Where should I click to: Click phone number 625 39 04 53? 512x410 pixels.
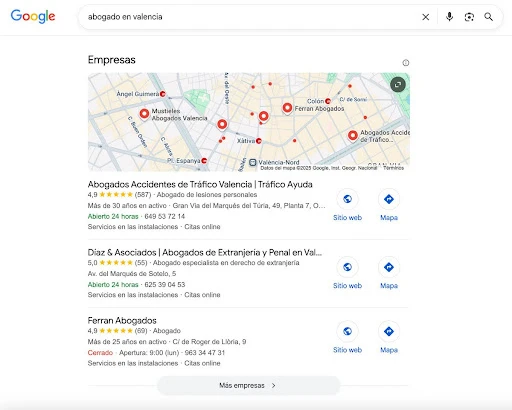(165, 284)
